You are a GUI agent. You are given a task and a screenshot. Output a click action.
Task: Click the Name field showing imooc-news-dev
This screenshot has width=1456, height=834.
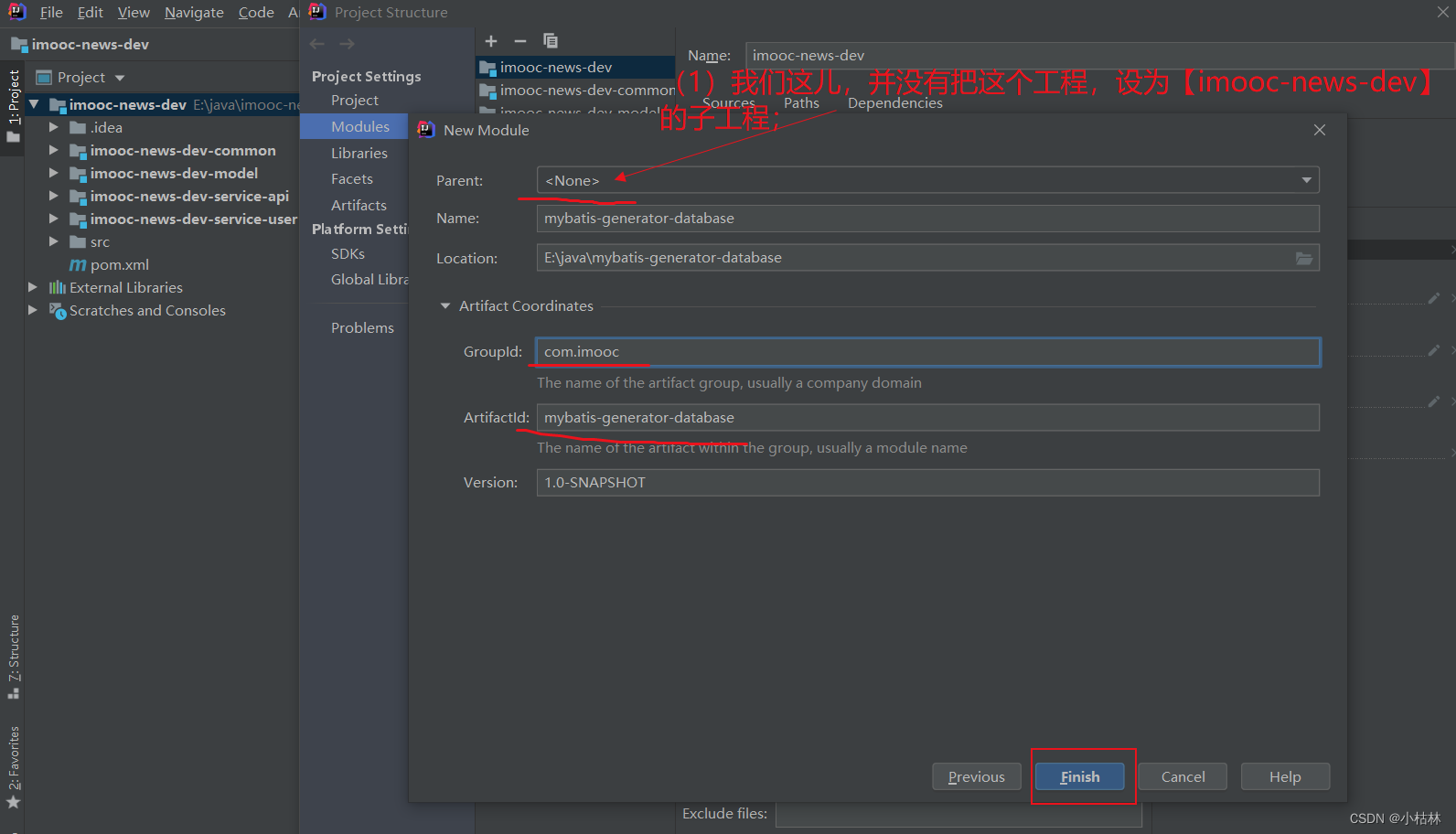coord(1099,56)
